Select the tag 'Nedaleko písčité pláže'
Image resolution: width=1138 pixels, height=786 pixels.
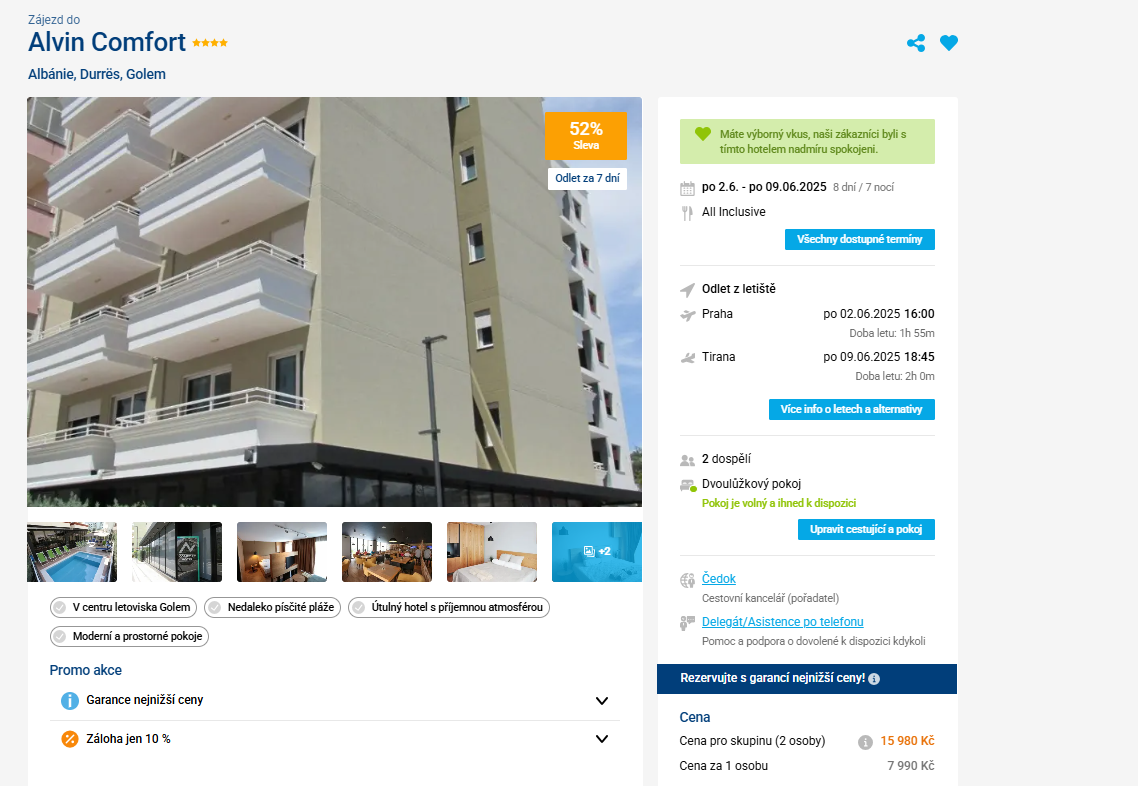pos(273,607)
